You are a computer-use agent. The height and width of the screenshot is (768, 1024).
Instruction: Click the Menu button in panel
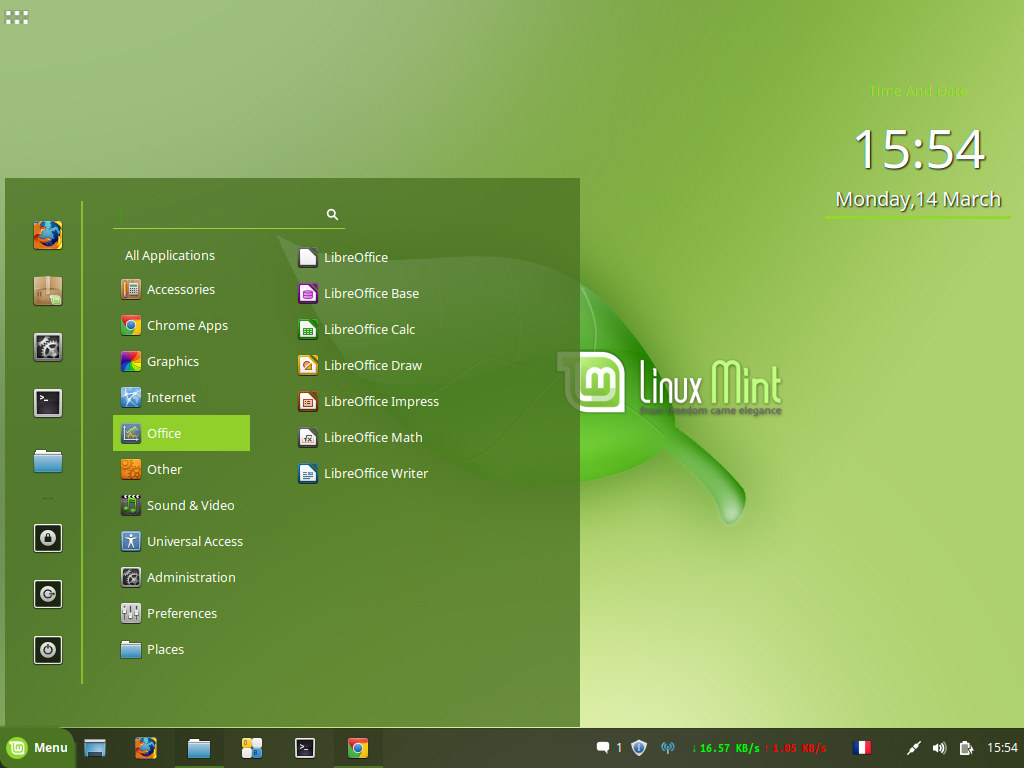[37, 748]
